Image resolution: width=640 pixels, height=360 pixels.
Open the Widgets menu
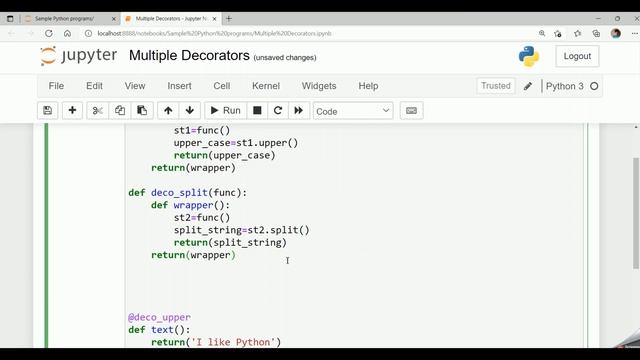319,86
